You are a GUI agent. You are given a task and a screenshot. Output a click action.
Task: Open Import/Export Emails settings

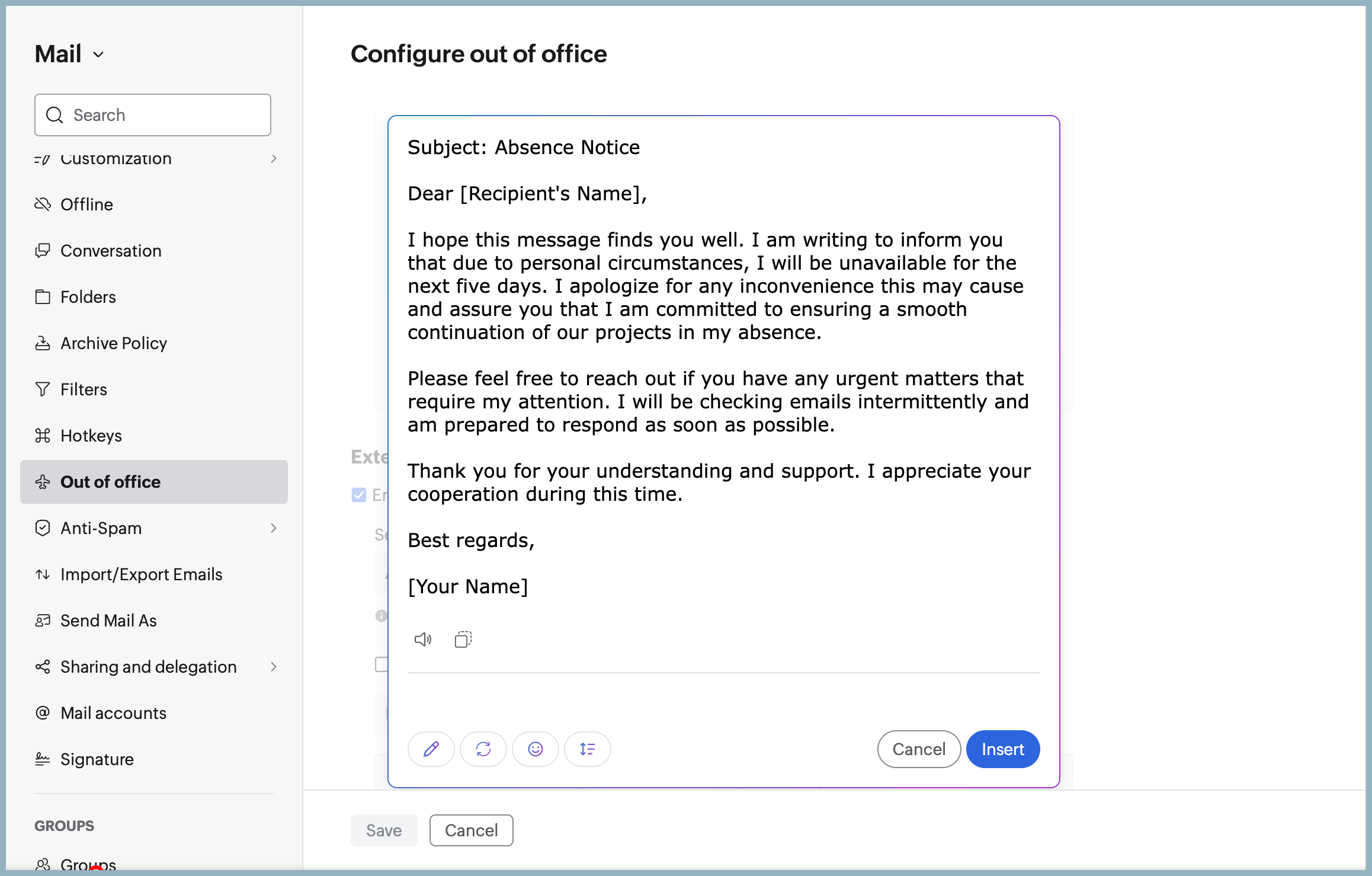[x=154, y=574]
